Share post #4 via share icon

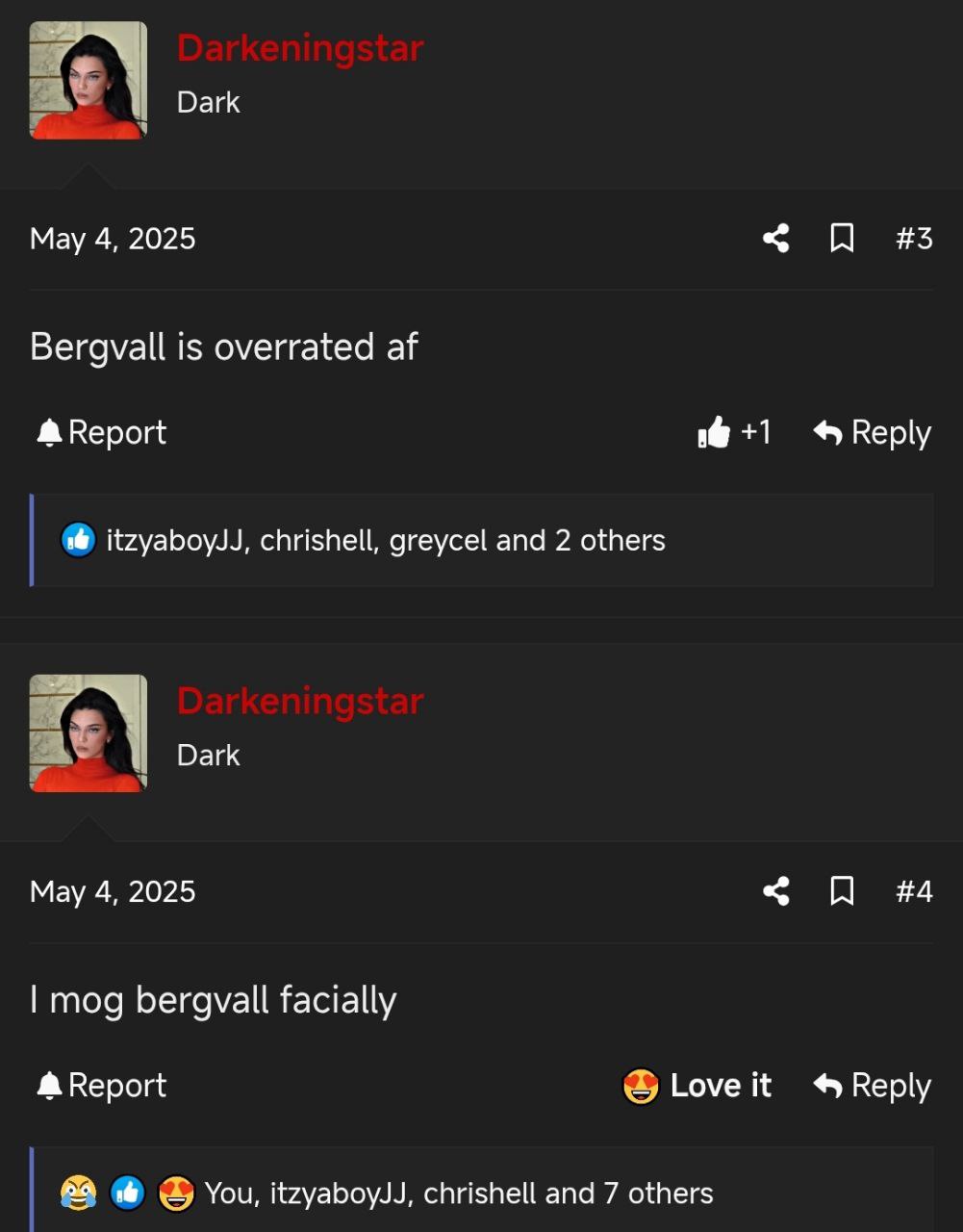click(x=776, y=891)
